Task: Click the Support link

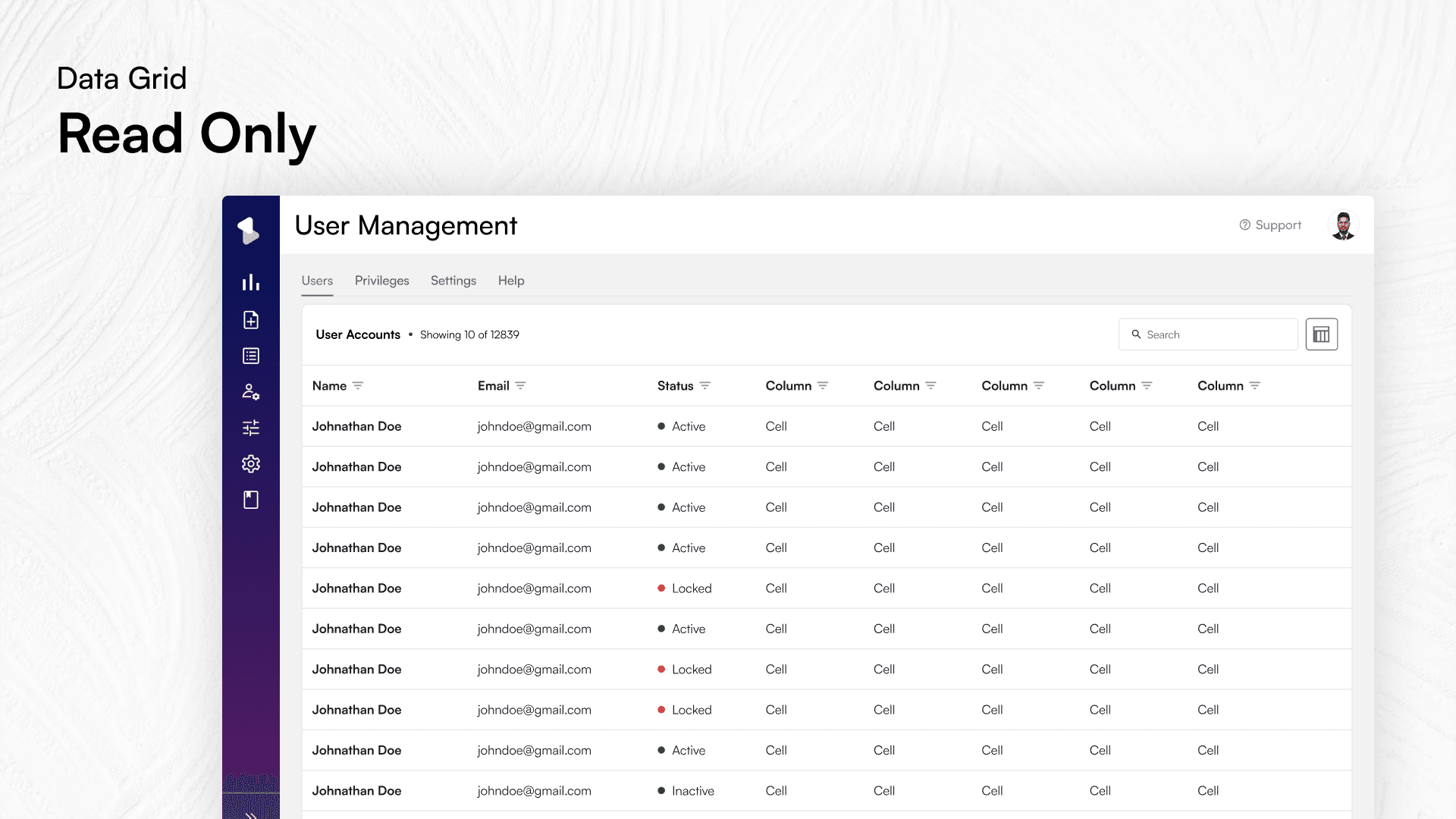Action: (x=1270, y=225)
